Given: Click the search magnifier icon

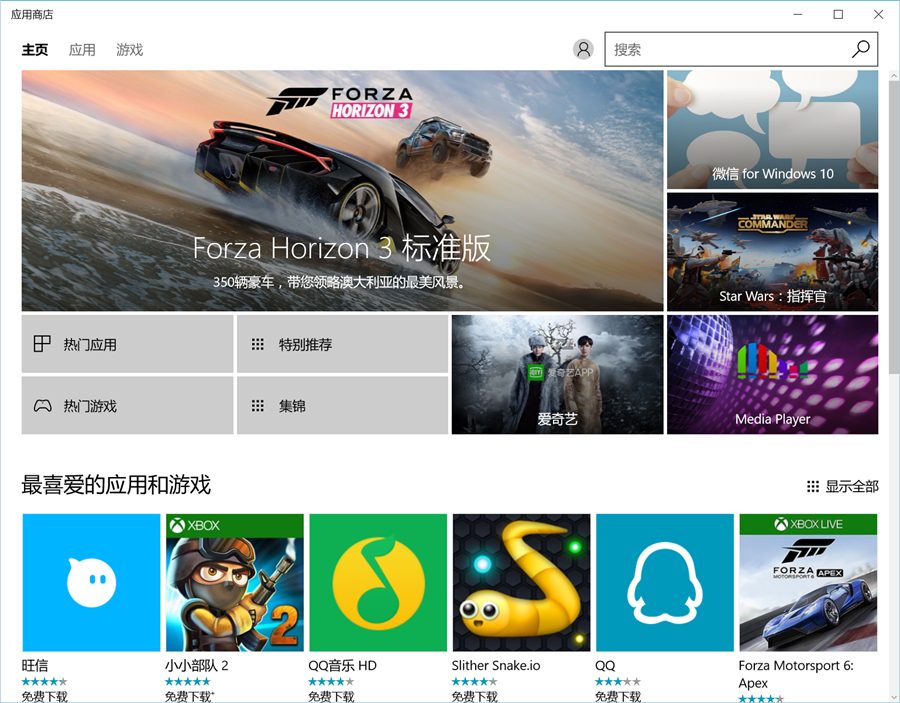Looking at the screenshot, I should (x=860, y=48).
